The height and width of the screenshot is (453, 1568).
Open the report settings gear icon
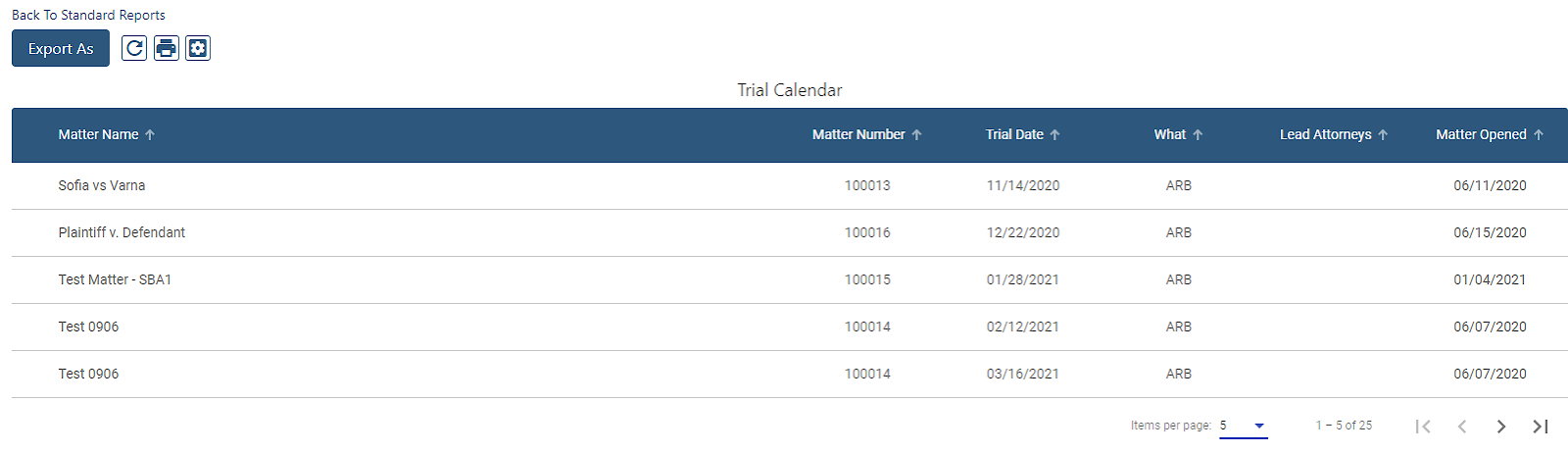pos(198,48)
